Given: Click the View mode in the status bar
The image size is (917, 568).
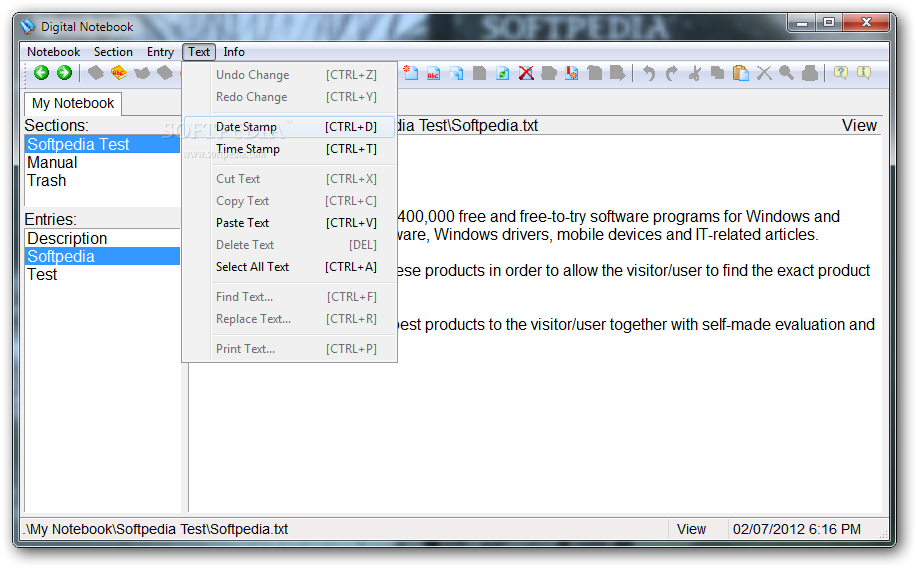Looking at the screenshot, I should 692,529.
